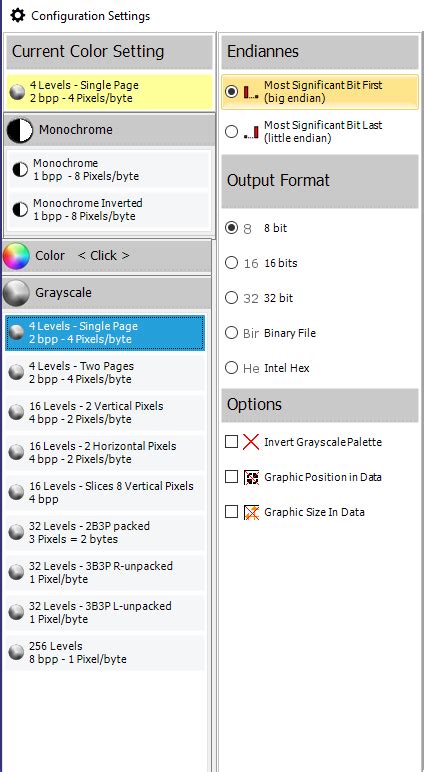Click the color wheel icon beside Color
The image size is (424, 772).
[x=16, y=256]
